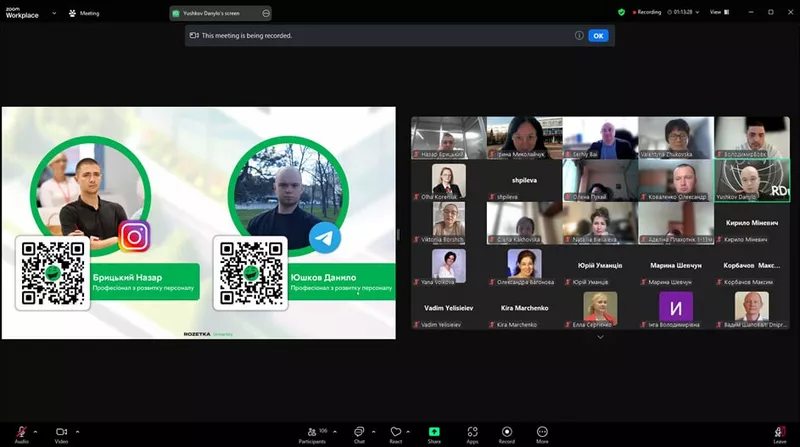Select Олександра Вагонова participant tile
Image resolution: width=800 pixels, height=447 pixels.
click(x=524, y=265)
